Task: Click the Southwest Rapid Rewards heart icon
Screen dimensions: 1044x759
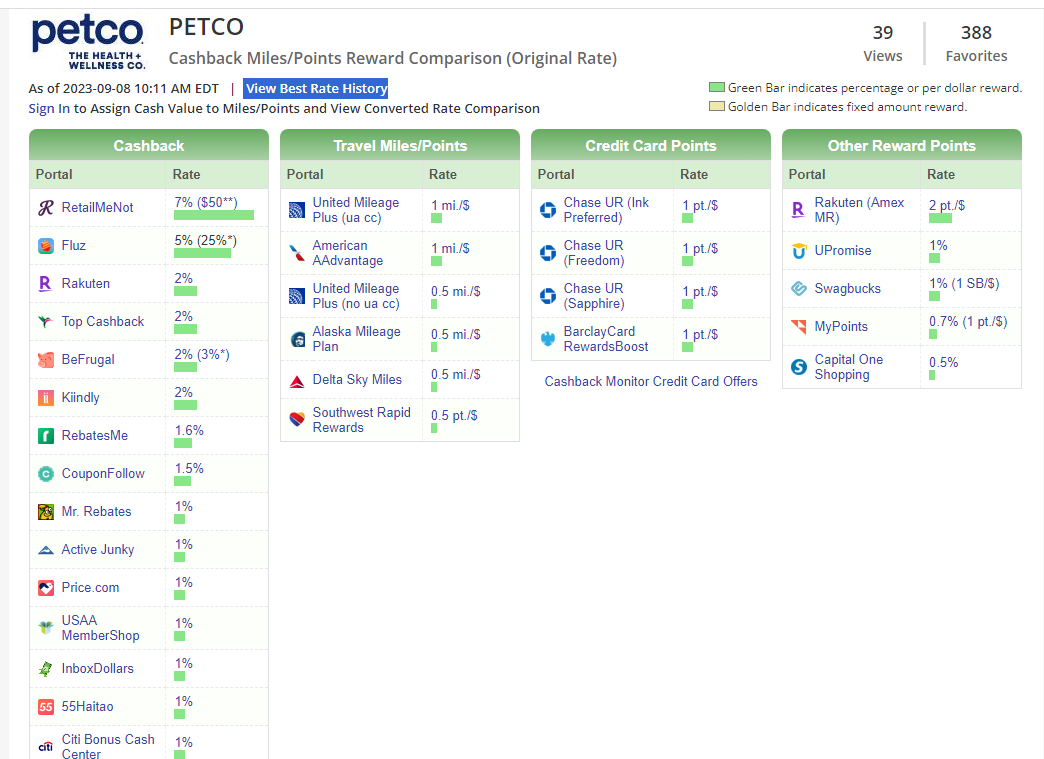Action: 296,420
